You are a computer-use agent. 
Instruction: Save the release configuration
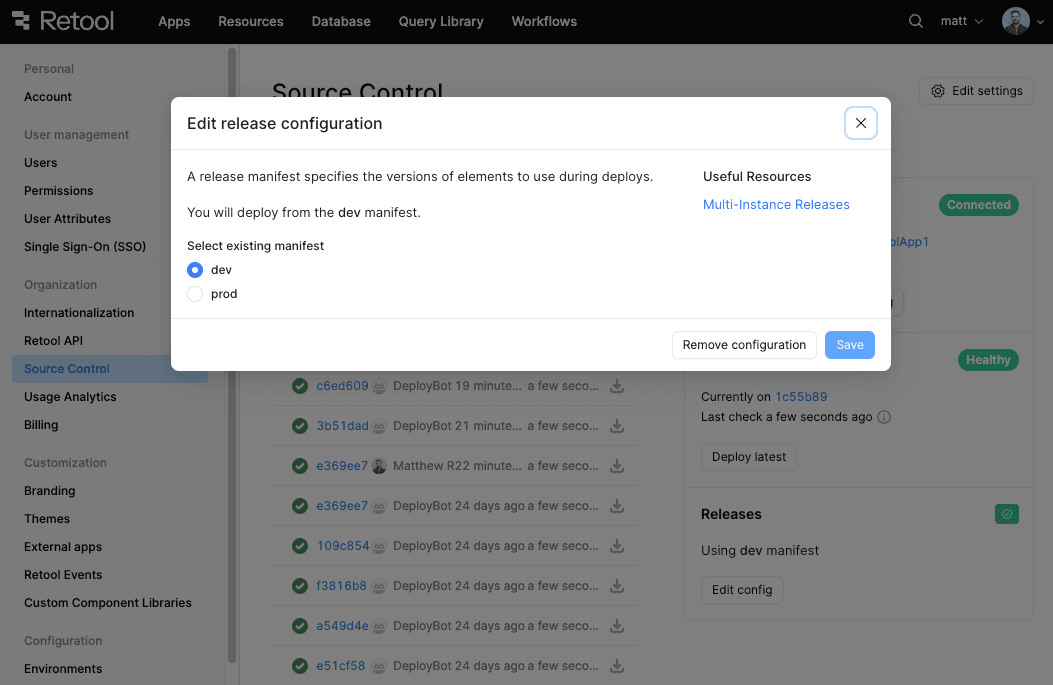pyautogui.click(x=849, y=345)
